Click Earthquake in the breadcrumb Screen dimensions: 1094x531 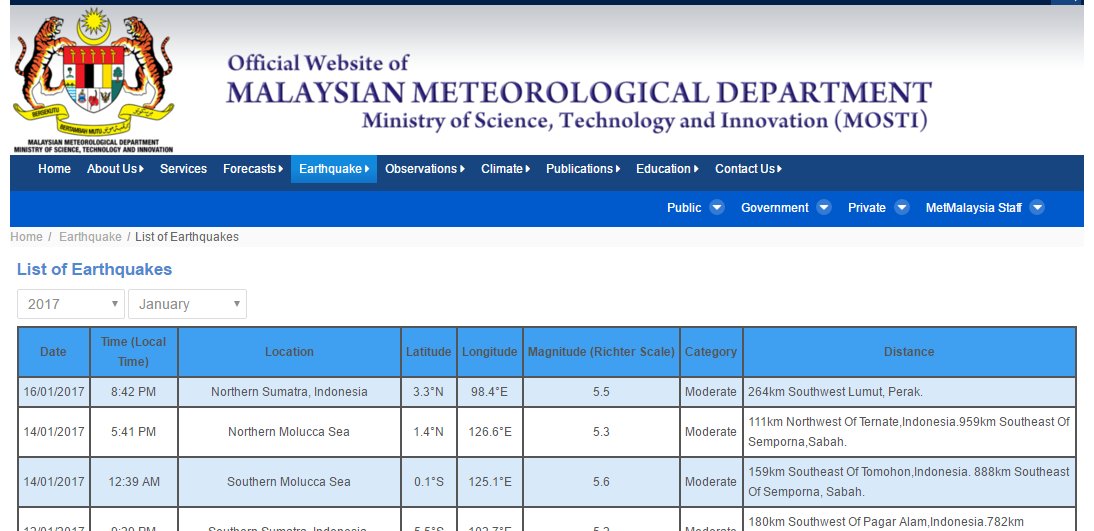pos(90,237)
